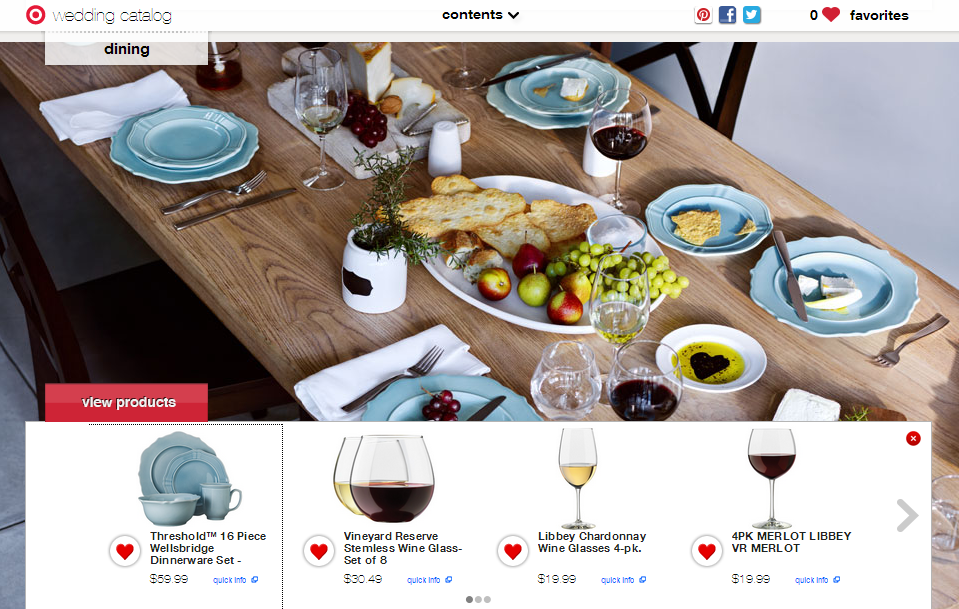Close the products panel with red X
Viewport: 959px width, 609px height.
tap(913, 438)
